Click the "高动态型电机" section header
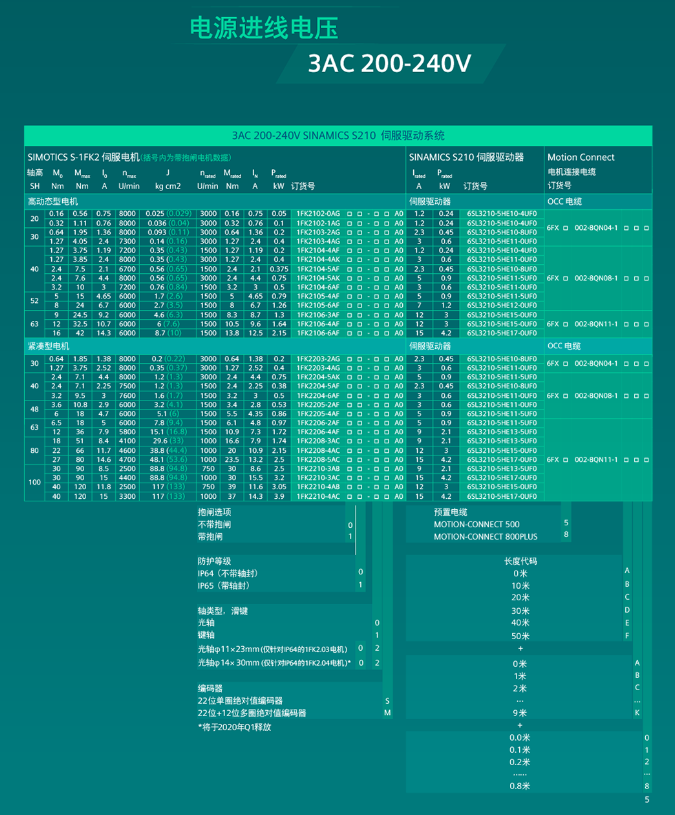The image size is (675, 815). click(52, 201)
